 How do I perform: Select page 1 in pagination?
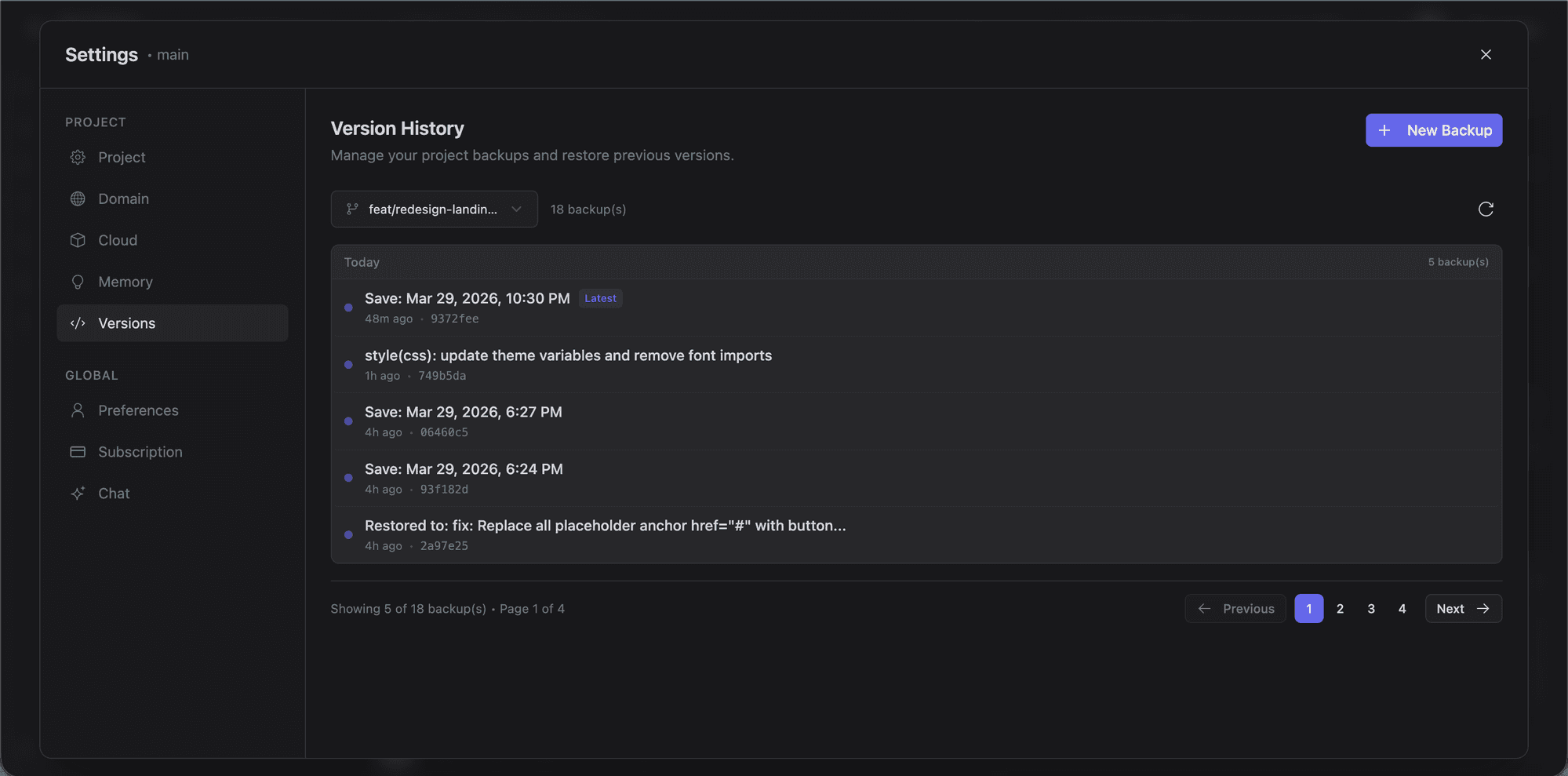[1309, 609]
